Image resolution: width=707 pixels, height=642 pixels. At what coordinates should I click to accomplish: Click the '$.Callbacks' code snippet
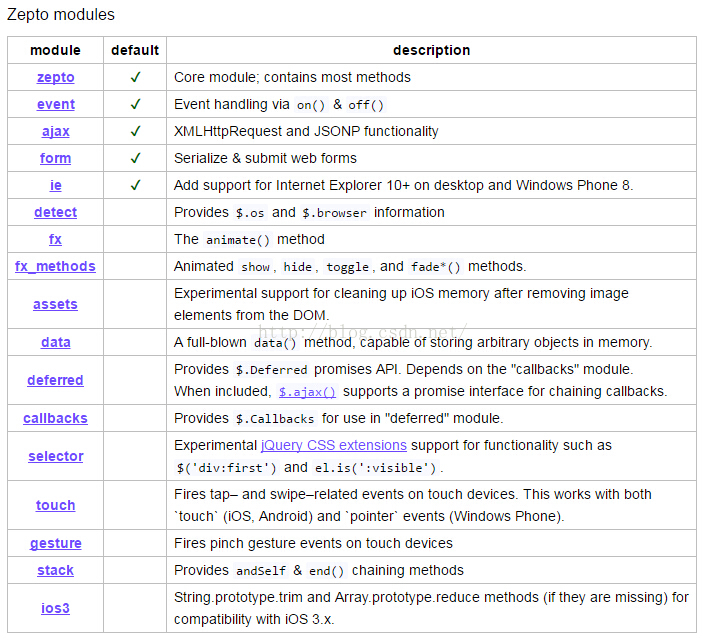(x=275, y=419)
